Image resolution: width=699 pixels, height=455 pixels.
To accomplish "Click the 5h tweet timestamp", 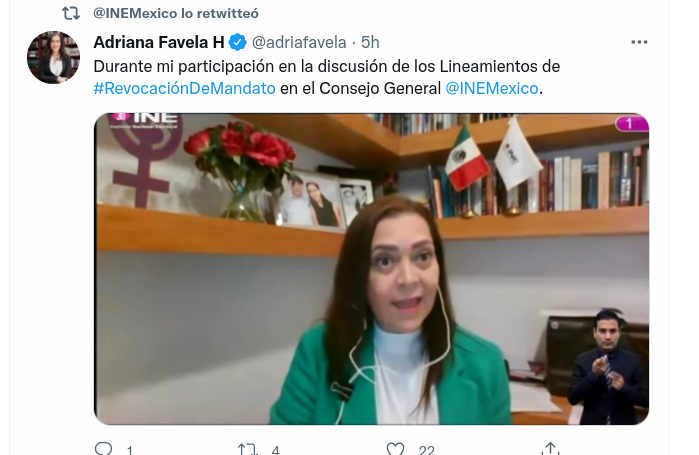I will click(370, 42).
